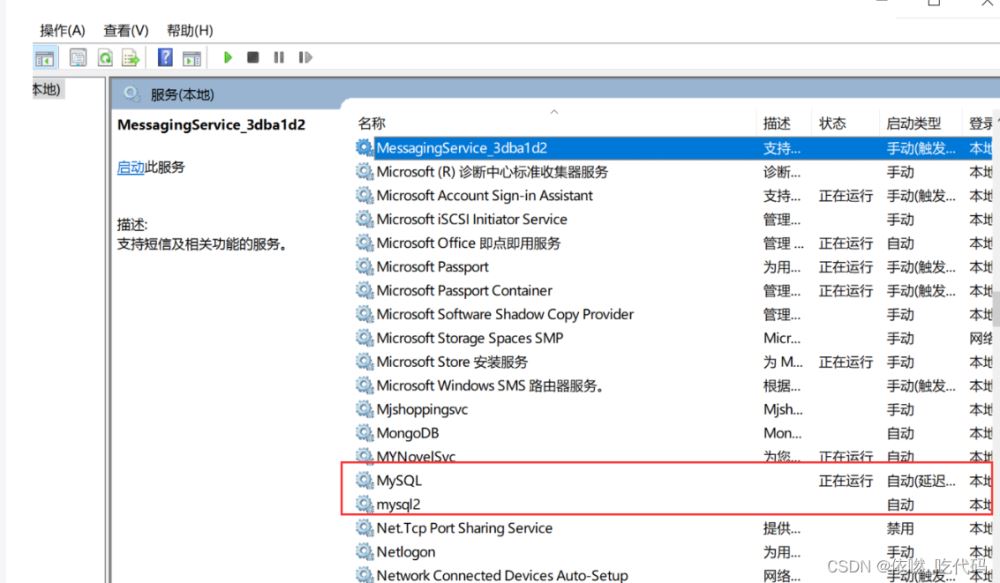Open the 帮助(H) menu
Image resolution: width=1000 pixels, height=583 pixels.
tap(189, 31)
